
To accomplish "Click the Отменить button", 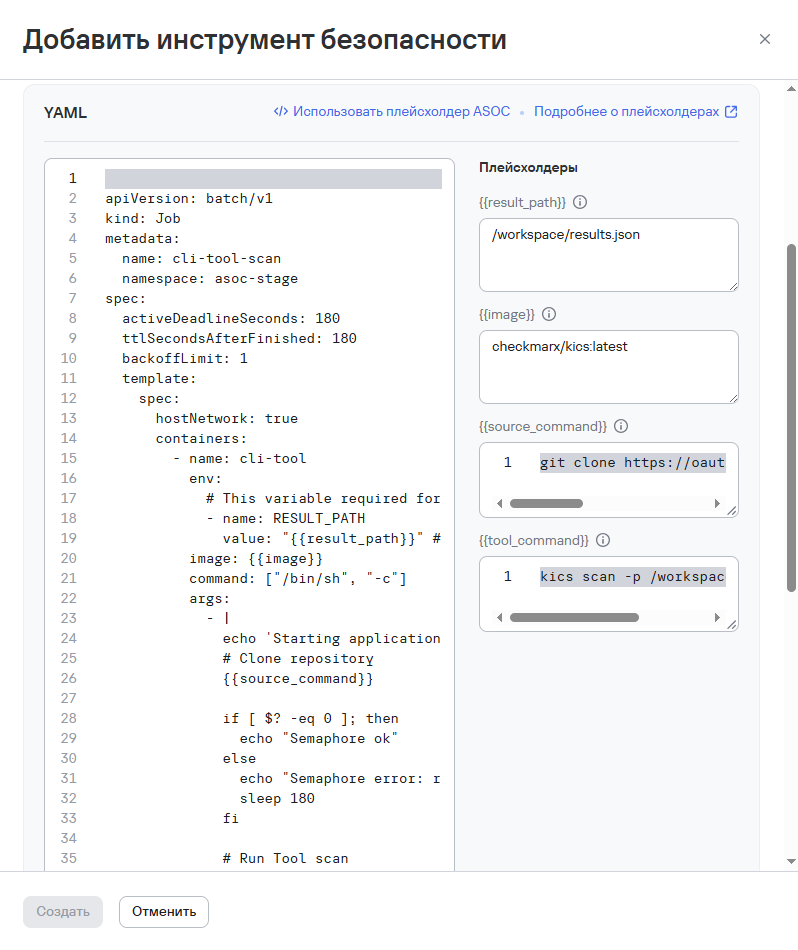I will point(163,911).
